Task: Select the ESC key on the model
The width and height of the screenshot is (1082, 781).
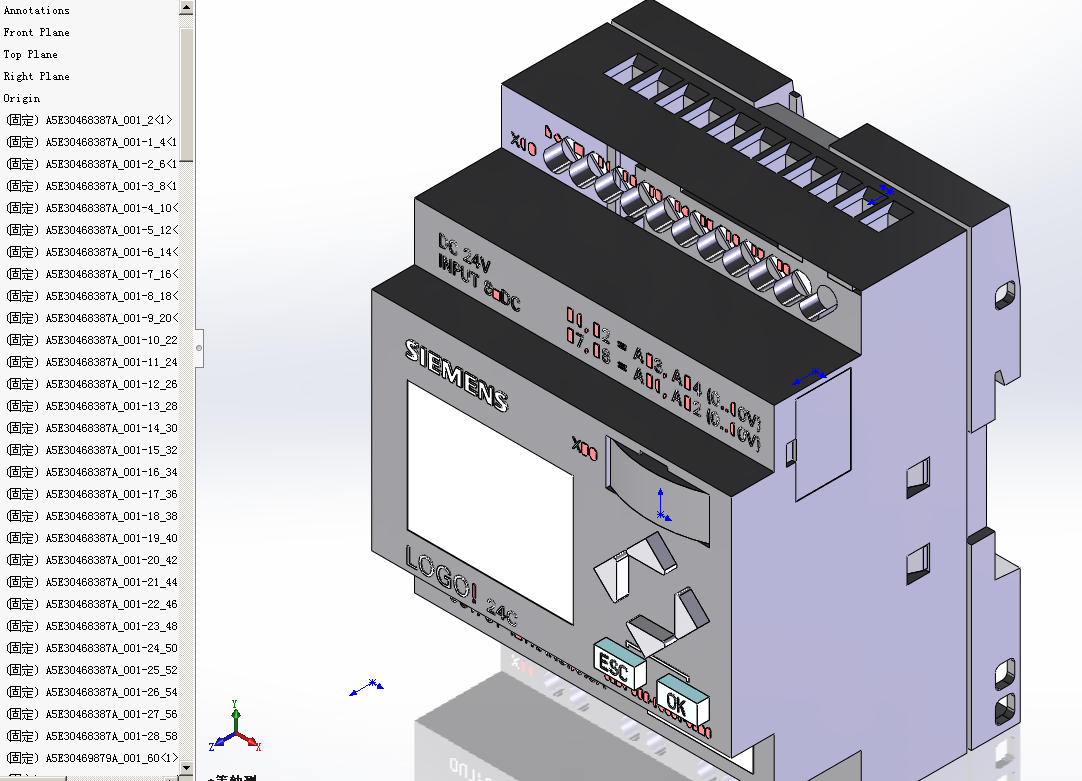Action: [x=619, y=664]
